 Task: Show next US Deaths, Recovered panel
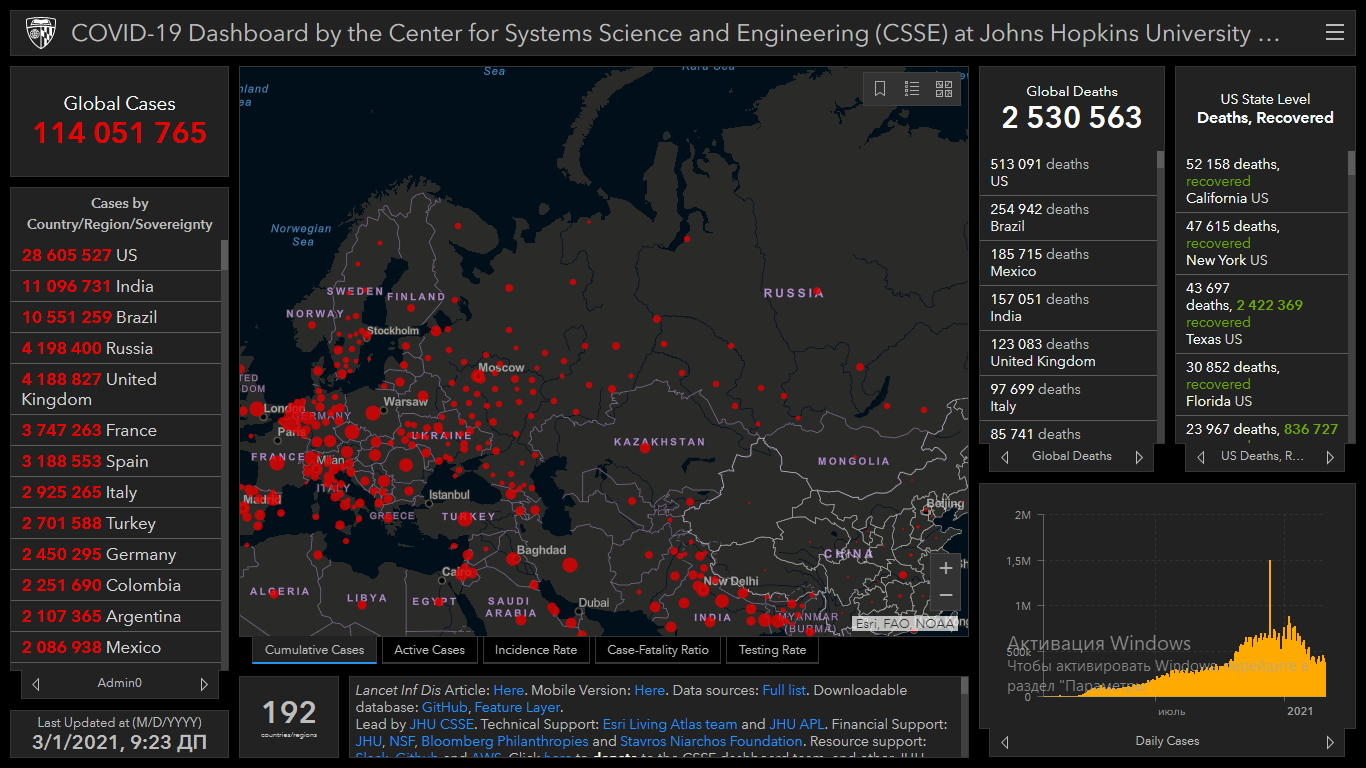1330,457
